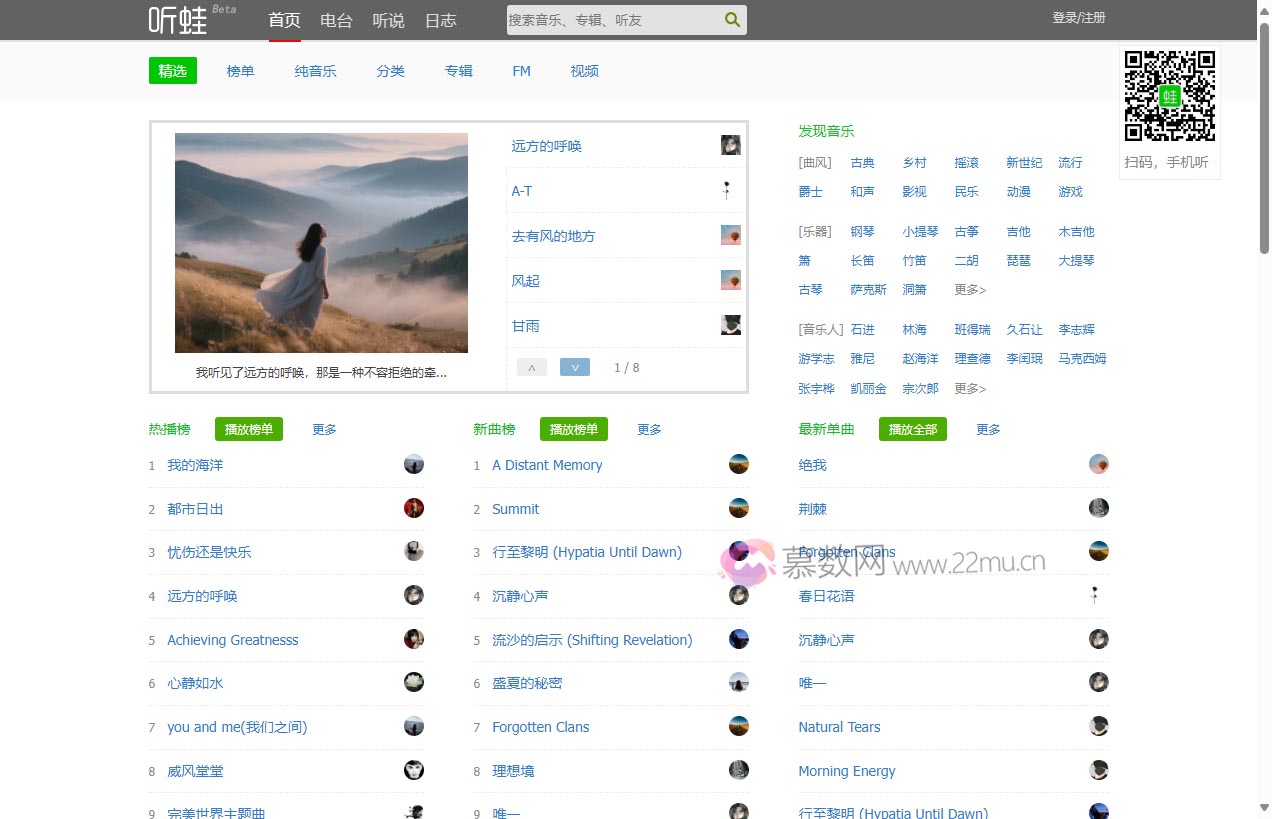
Task: Switch to the FM tab
Action: (521, 70)
